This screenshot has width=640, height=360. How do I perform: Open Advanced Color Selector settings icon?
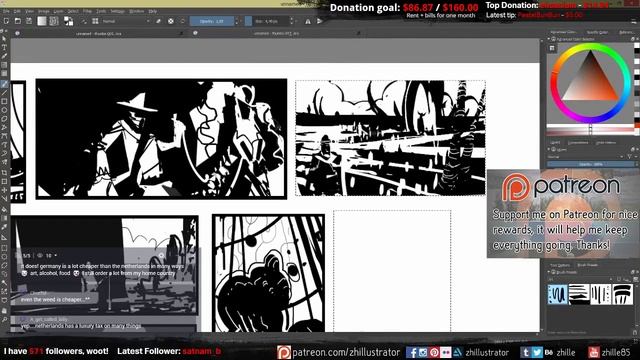[x=552, y=48]
